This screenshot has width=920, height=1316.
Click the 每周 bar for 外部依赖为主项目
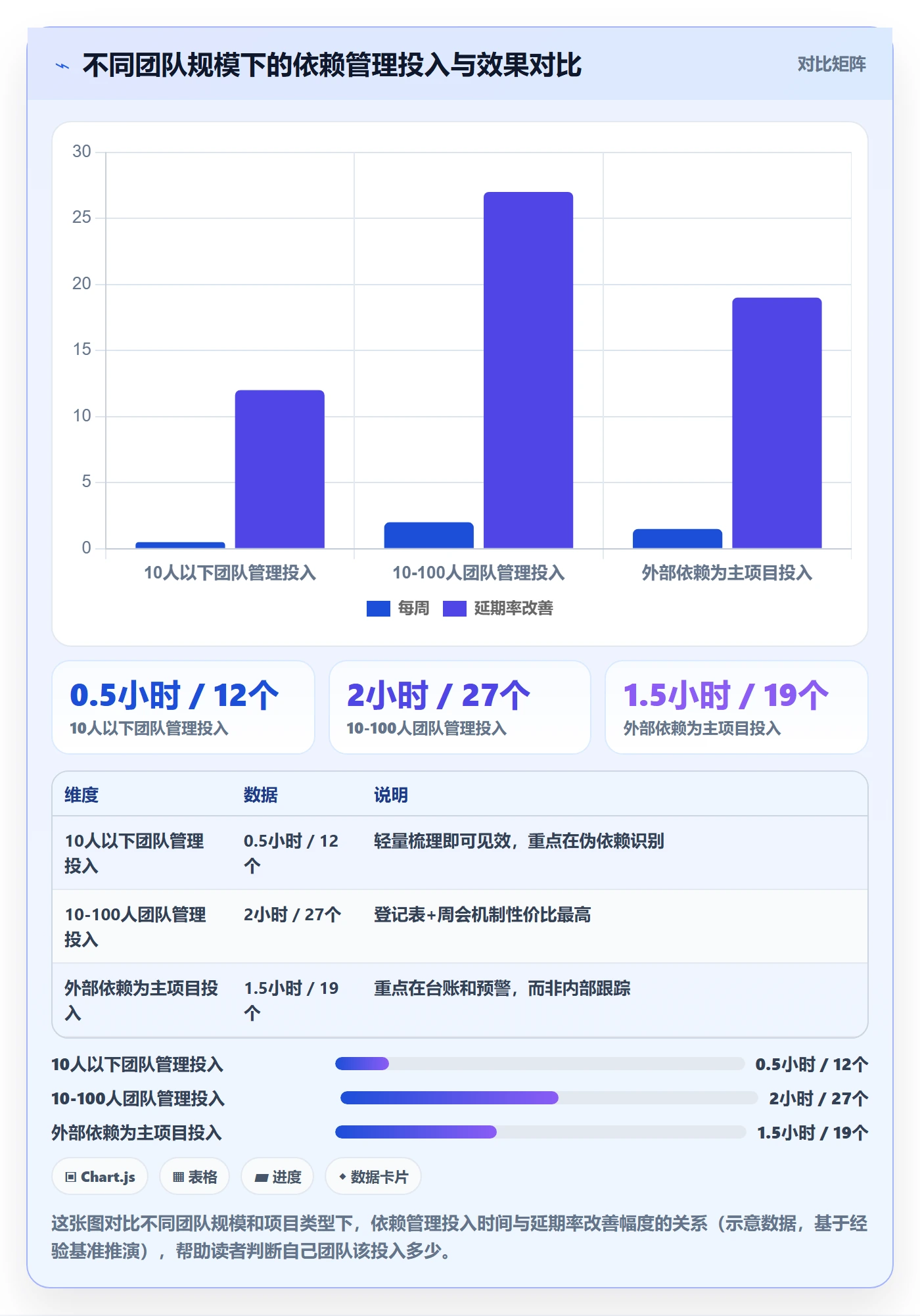[x=678, y=538]
